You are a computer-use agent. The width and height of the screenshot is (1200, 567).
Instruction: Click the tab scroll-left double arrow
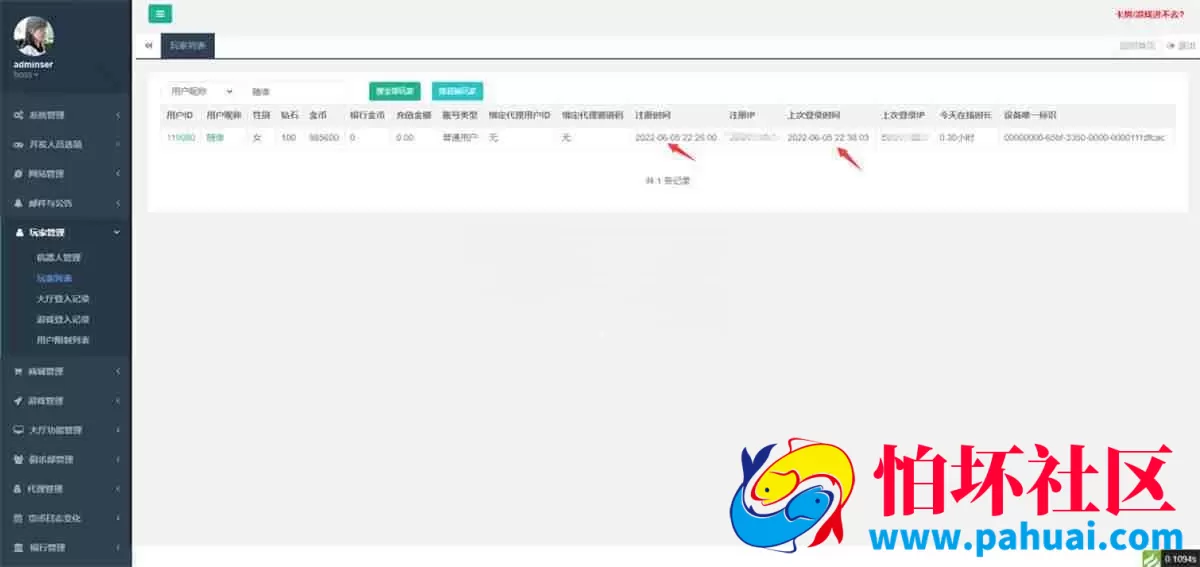click(148, 46)
